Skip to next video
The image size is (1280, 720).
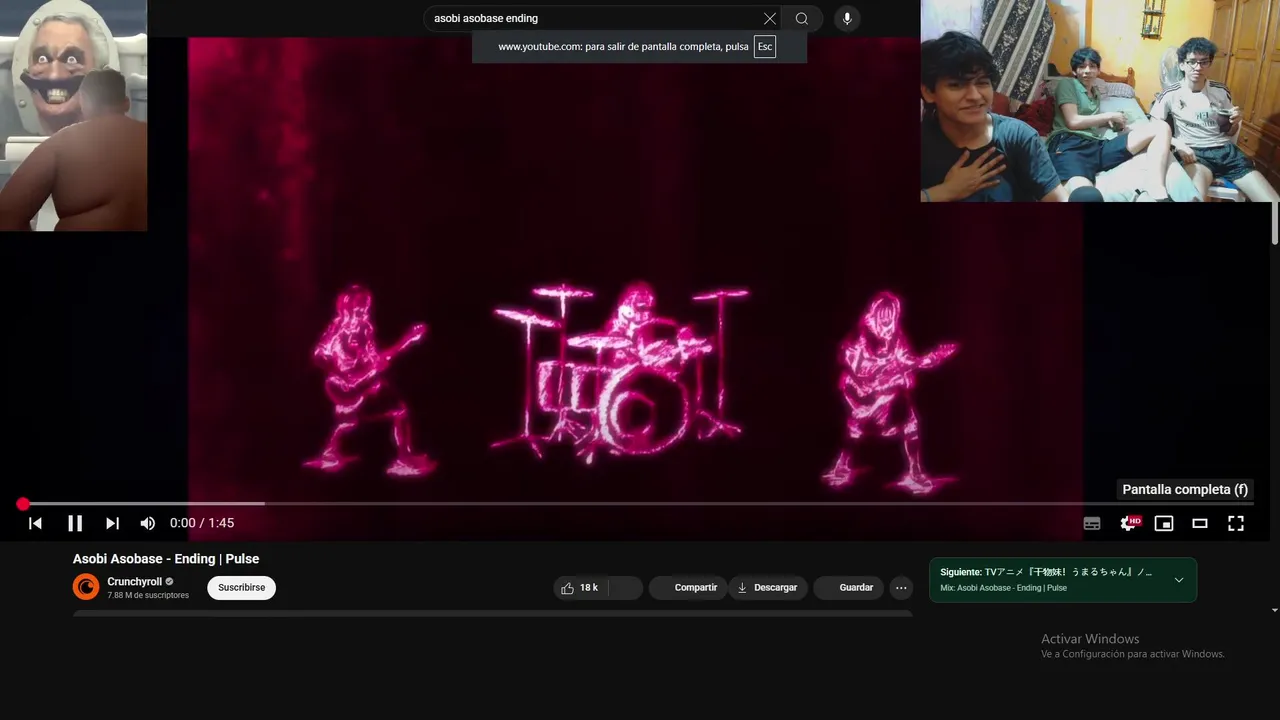click(112, 523)
